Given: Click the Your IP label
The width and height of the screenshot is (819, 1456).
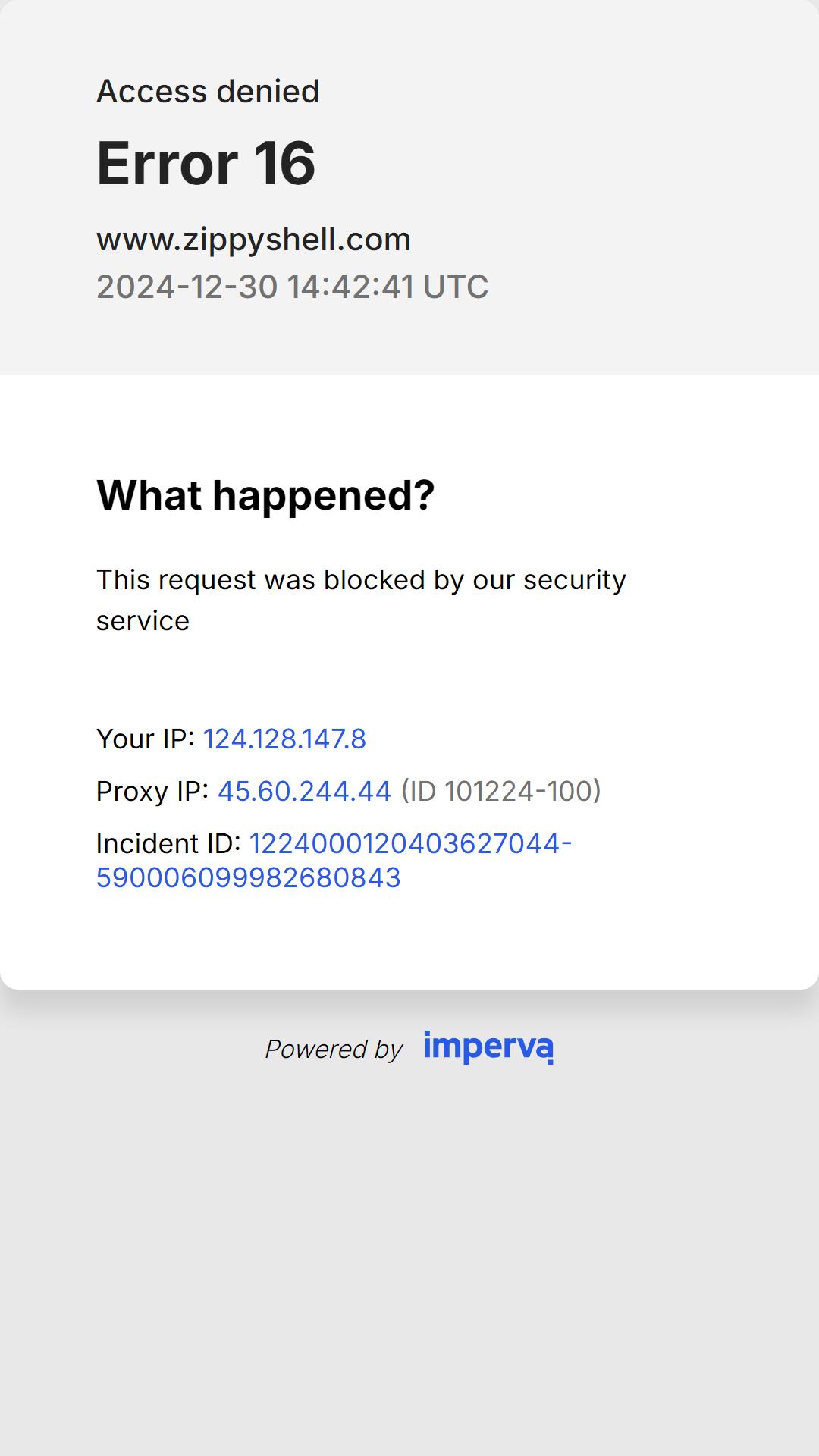Looking at the screenshot, I should pyautogui.click(x=146, y=739).
